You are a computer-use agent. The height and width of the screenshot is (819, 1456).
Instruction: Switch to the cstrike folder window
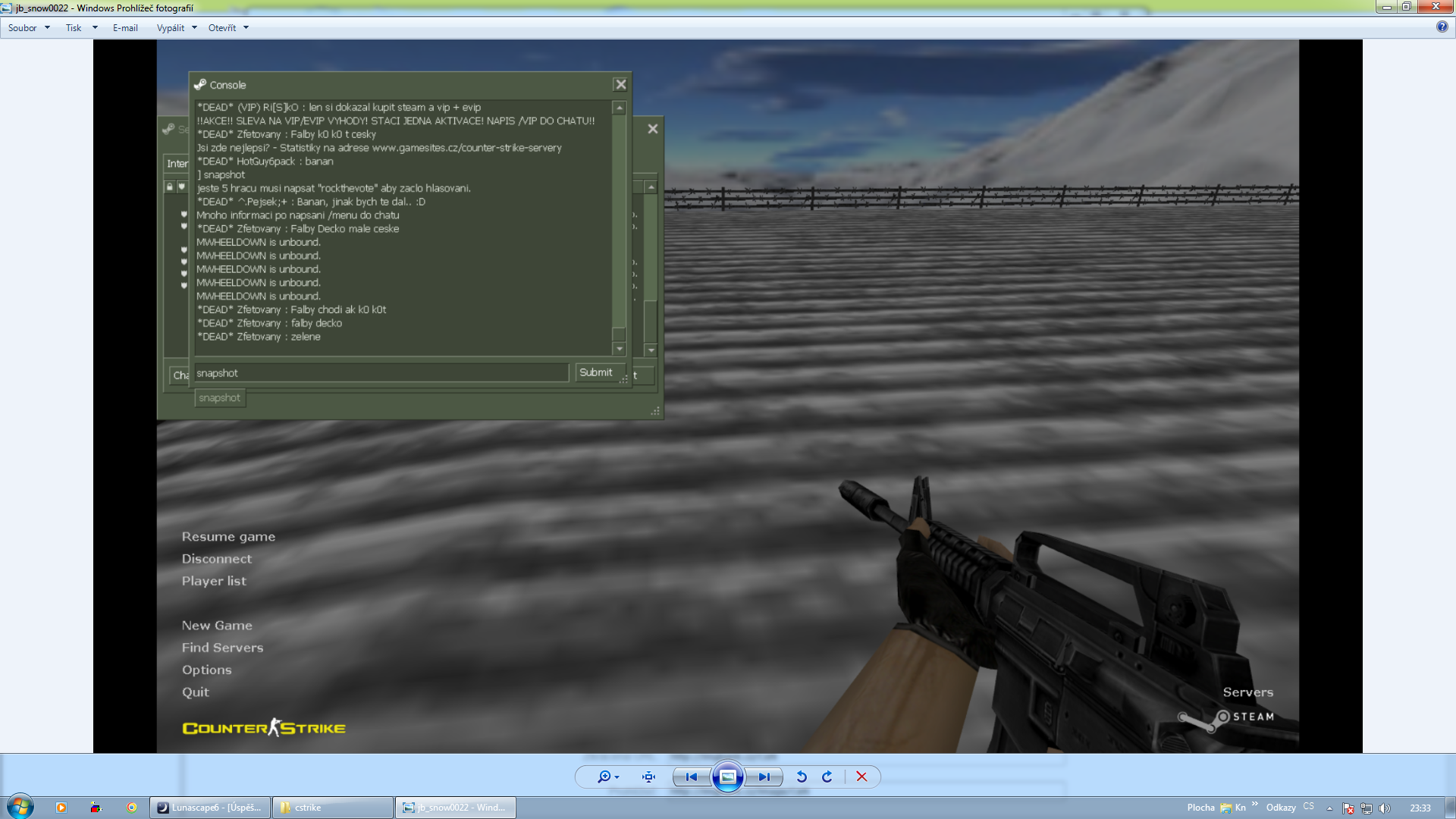332,808
